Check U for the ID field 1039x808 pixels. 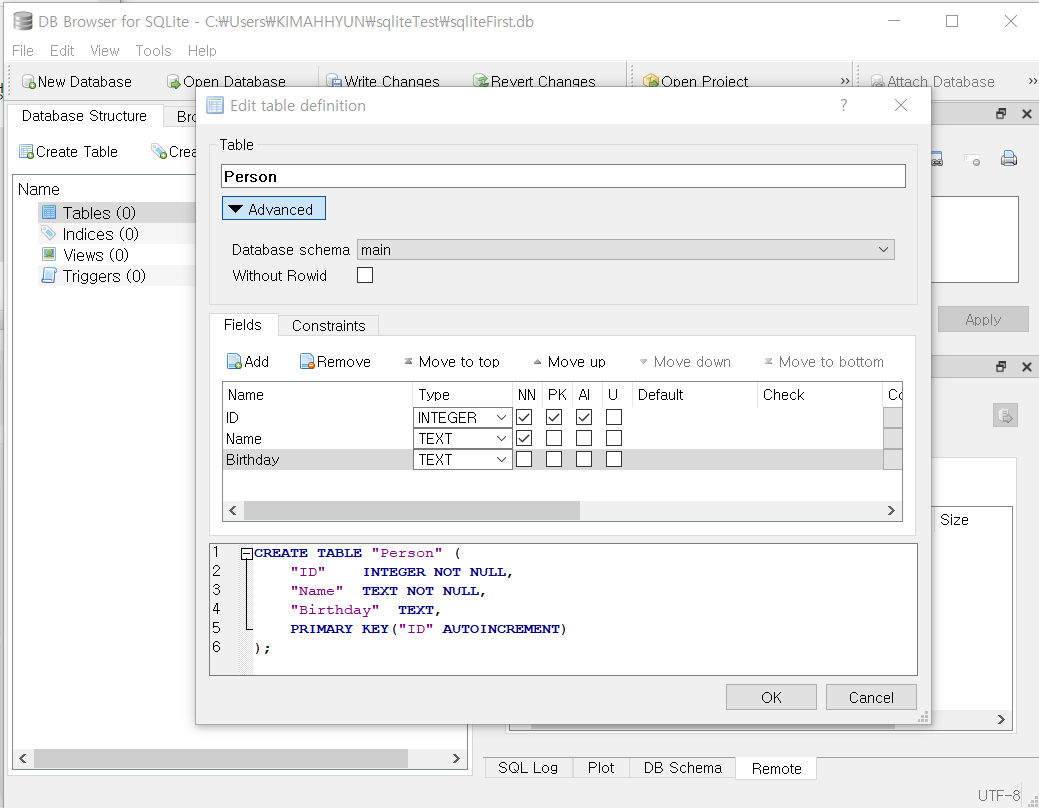(614, 418)
